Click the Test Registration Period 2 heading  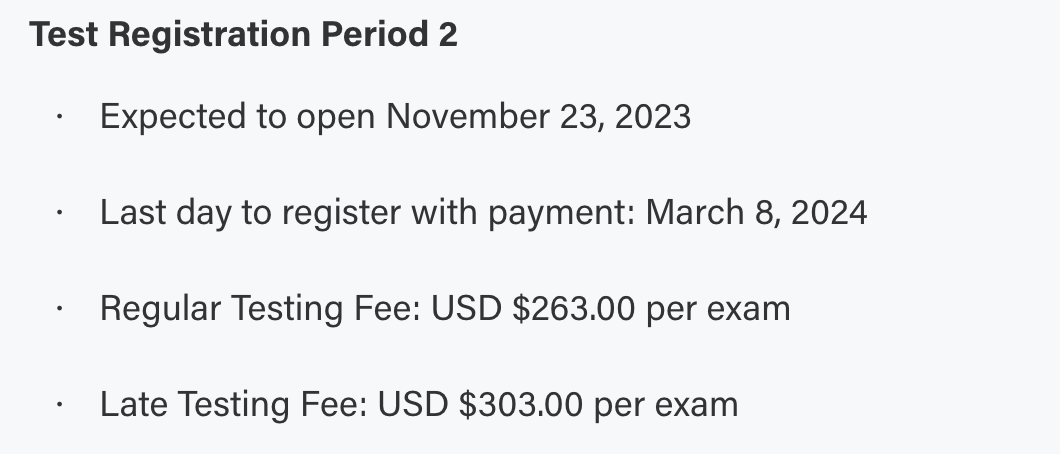pos(243,35)
